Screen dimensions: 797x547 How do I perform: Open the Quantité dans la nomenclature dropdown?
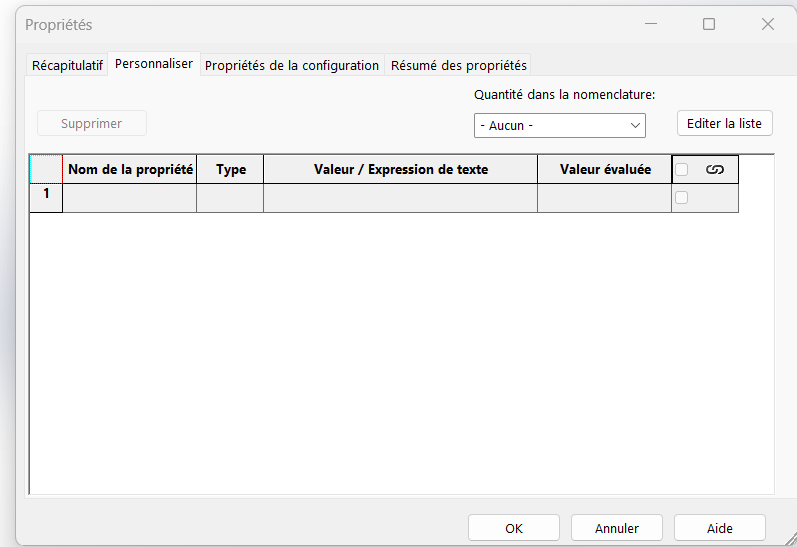click(x=559, y=125)
